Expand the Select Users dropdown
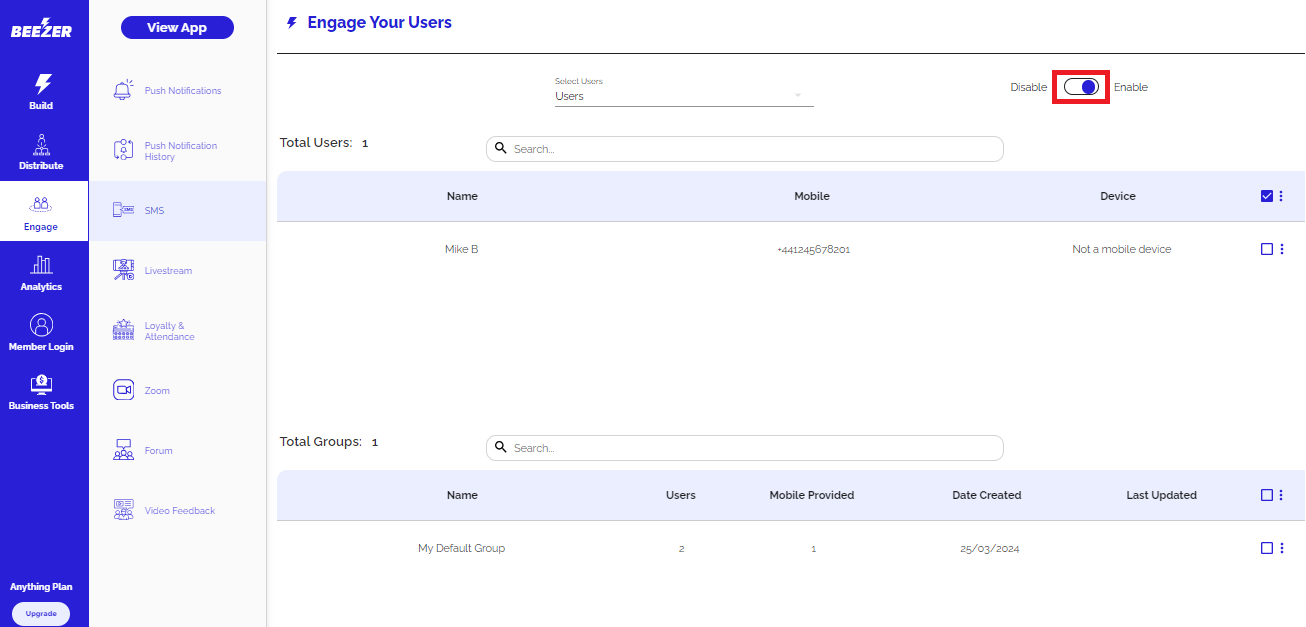The width and height of the screenshot is (1306, 627). tap(684, 96)
